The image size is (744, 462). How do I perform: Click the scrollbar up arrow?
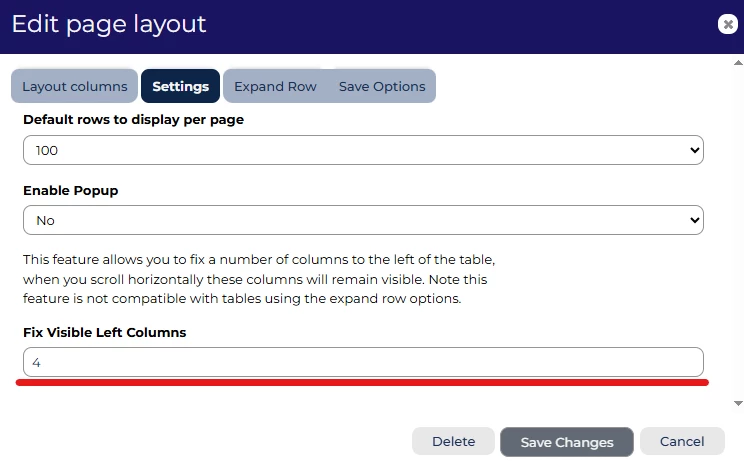[x=738, y=62]
